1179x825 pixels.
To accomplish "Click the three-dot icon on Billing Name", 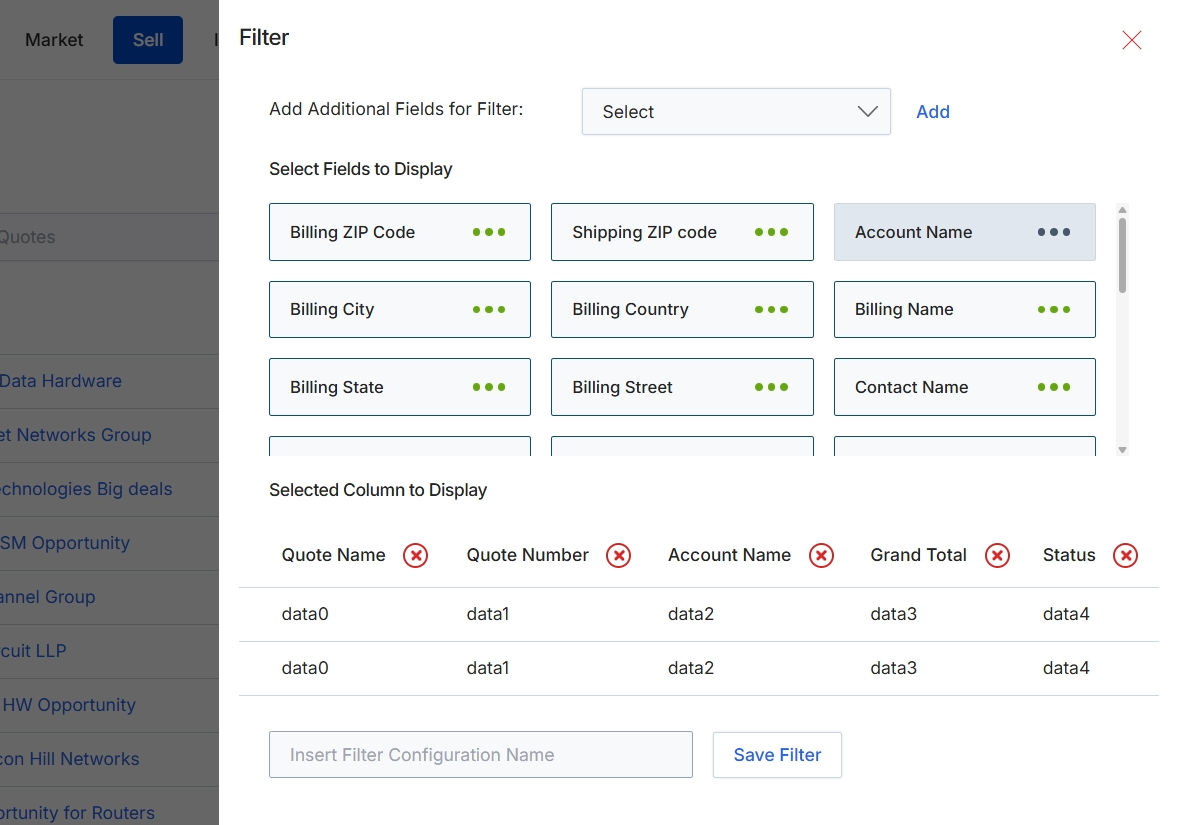I will point(1054,310).
